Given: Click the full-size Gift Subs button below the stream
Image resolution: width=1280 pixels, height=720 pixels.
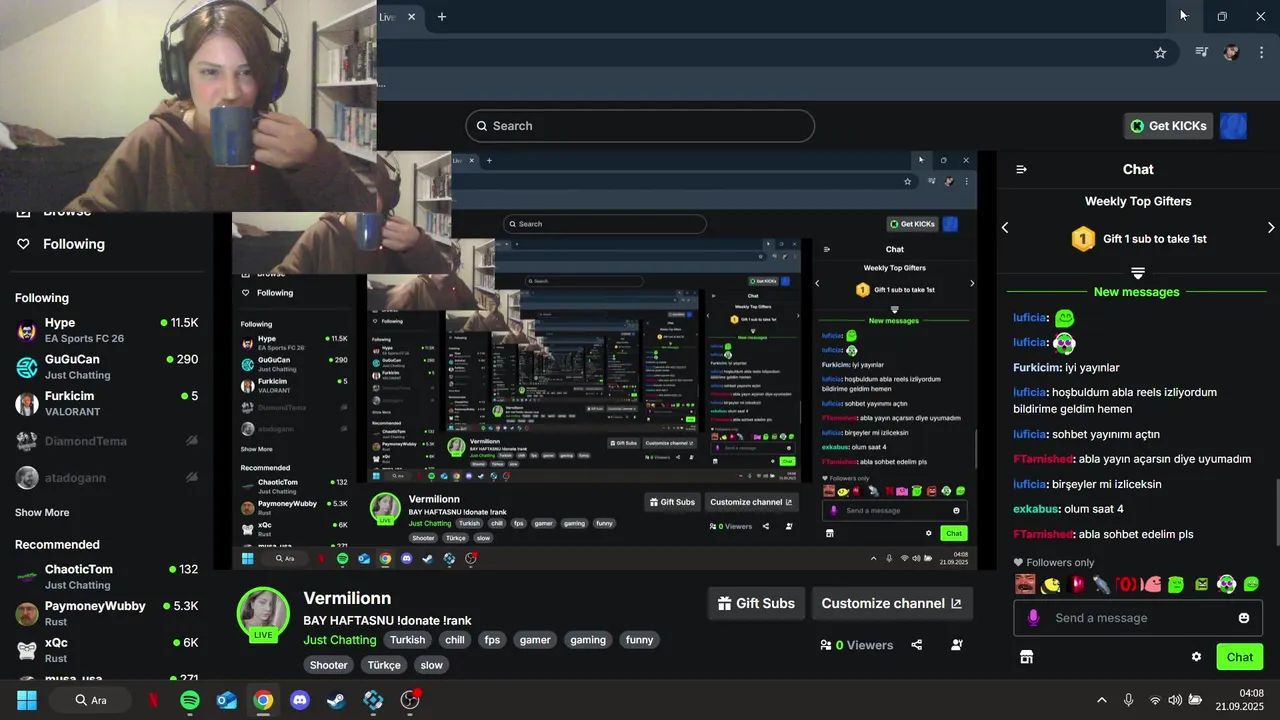Looking at the screenshot, I should [757, 603].
